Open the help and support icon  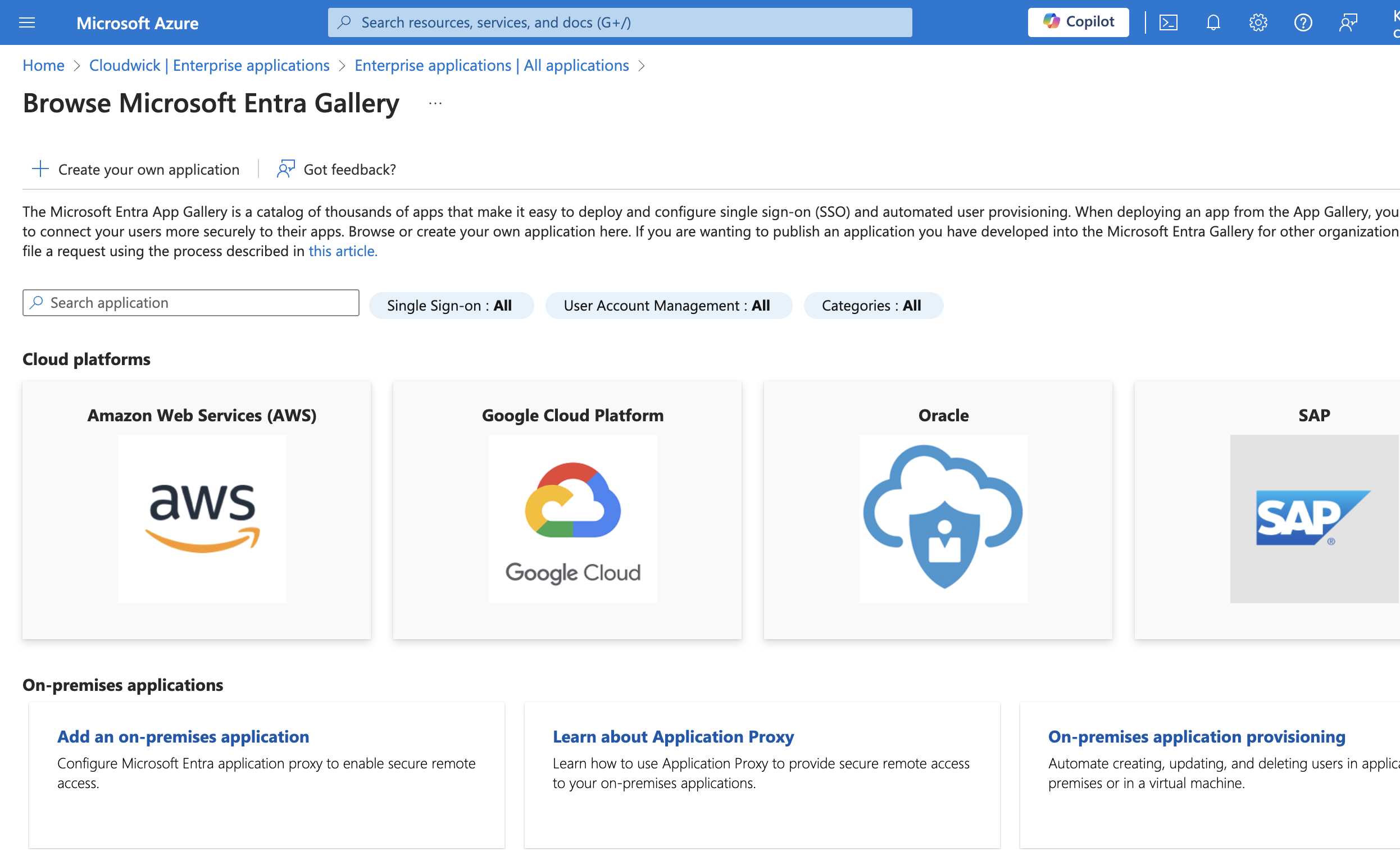click(x=1303, y=22)
